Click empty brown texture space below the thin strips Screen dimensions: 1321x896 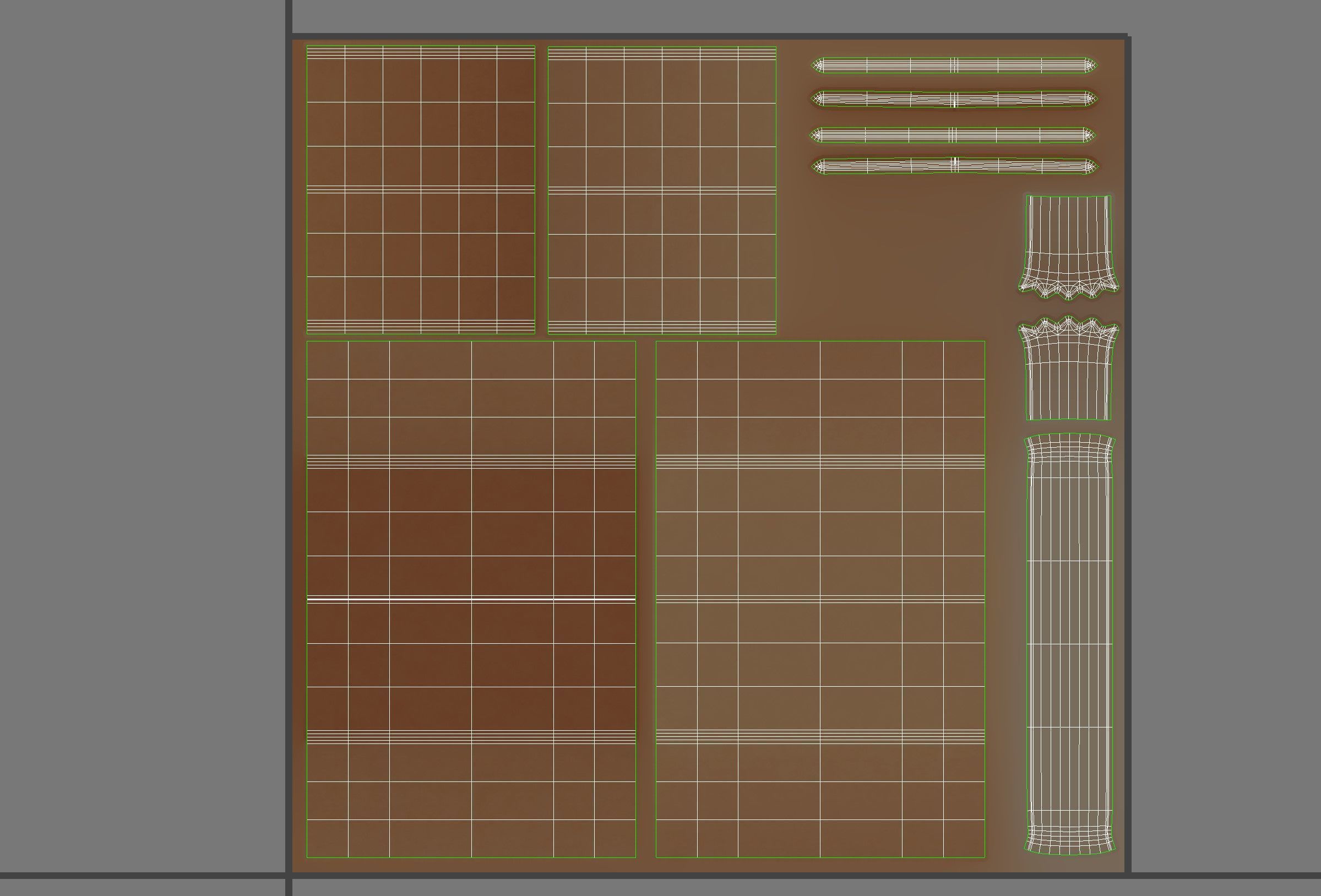pyautogui.click(x=898, y=256)
